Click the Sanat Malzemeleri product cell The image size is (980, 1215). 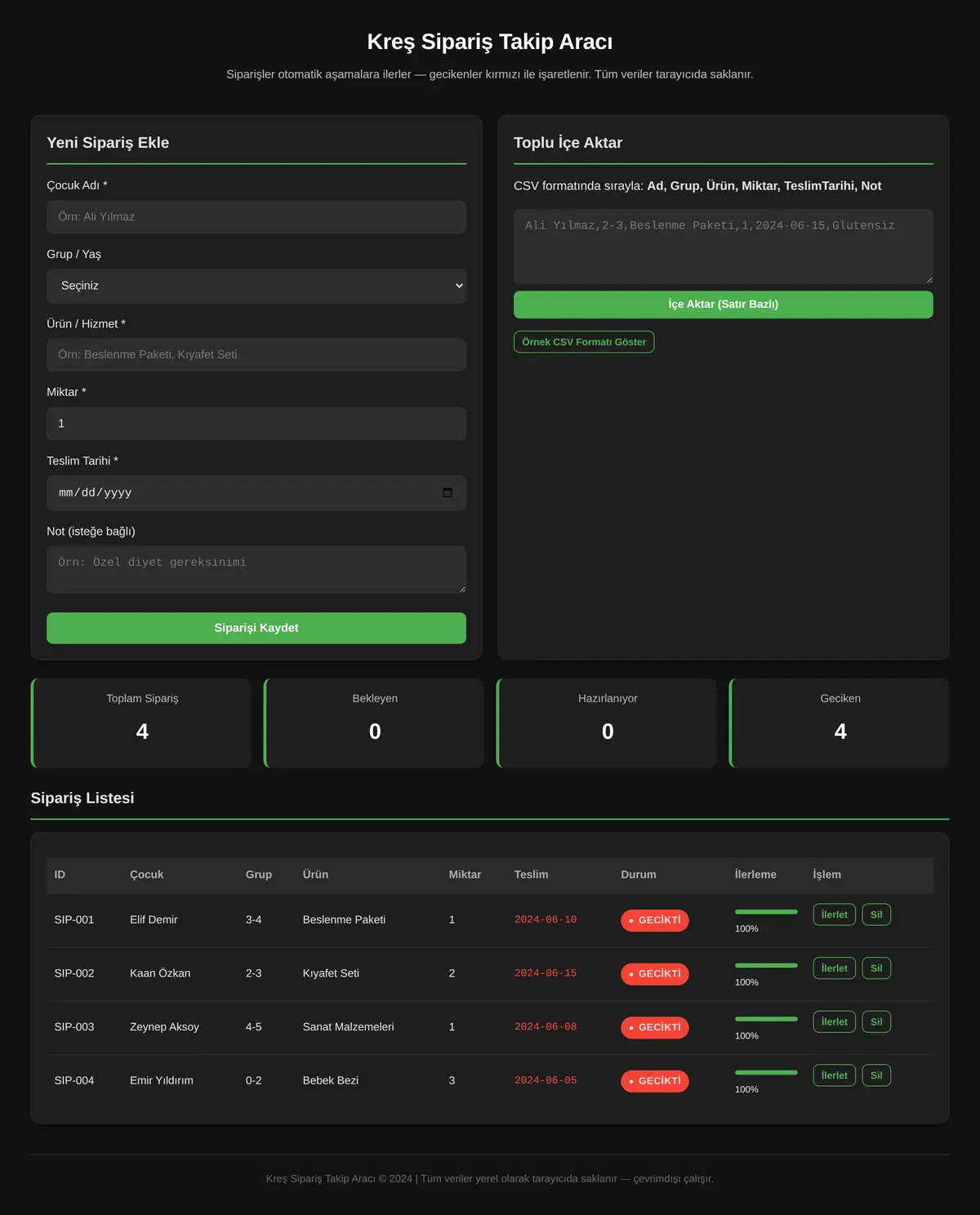(x=349, y=1027)
